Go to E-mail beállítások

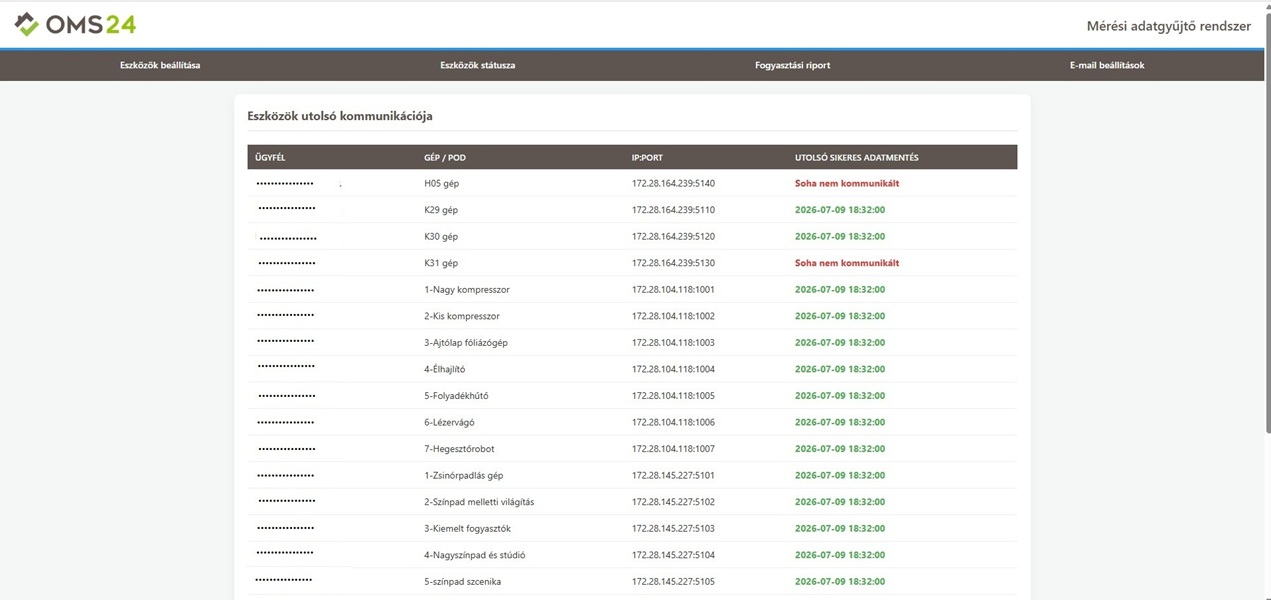(1106, 65)
